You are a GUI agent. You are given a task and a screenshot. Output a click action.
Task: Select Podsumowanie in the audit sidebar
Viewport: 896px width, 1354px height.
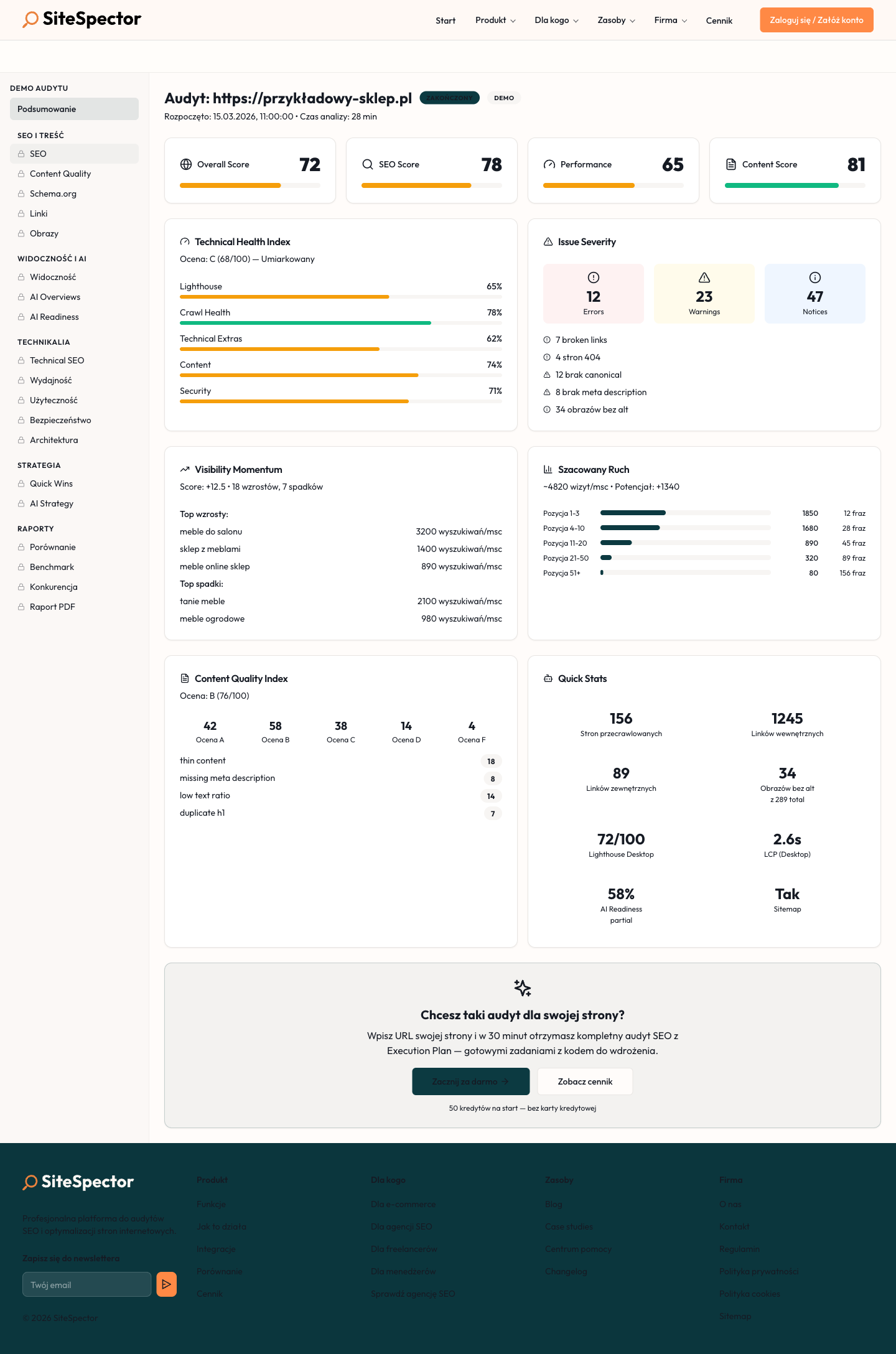coord(74,109)
